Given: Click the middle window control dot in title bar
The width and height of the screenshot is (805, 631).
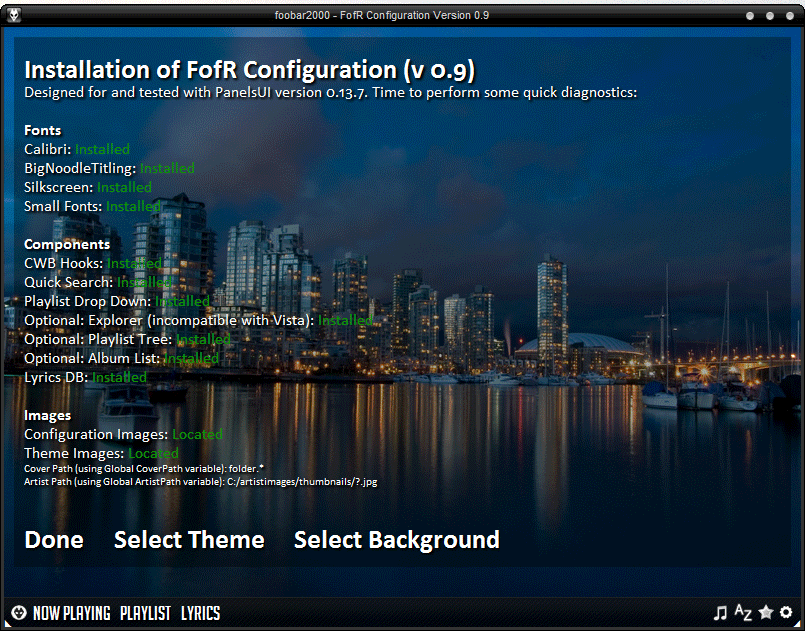Looking at the screenshot, I should 770,16.
